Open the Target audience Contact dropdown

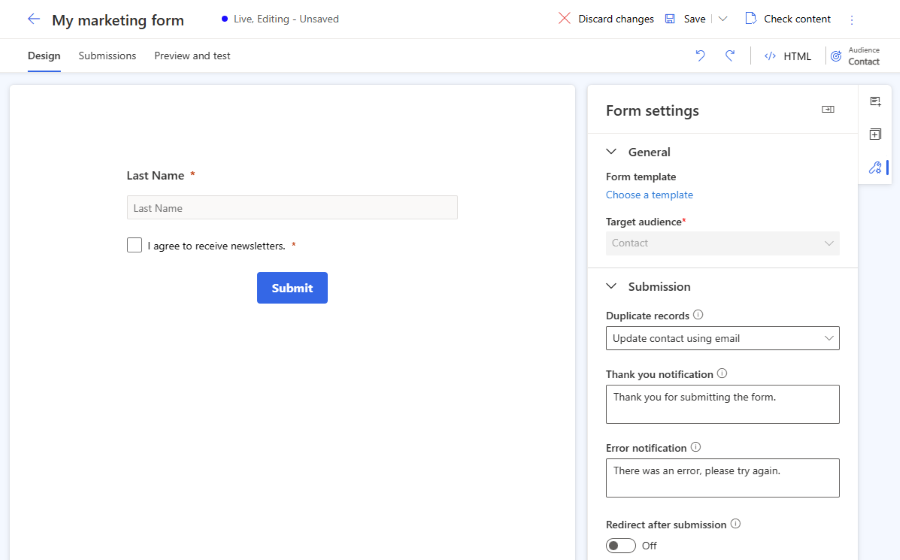723,243
